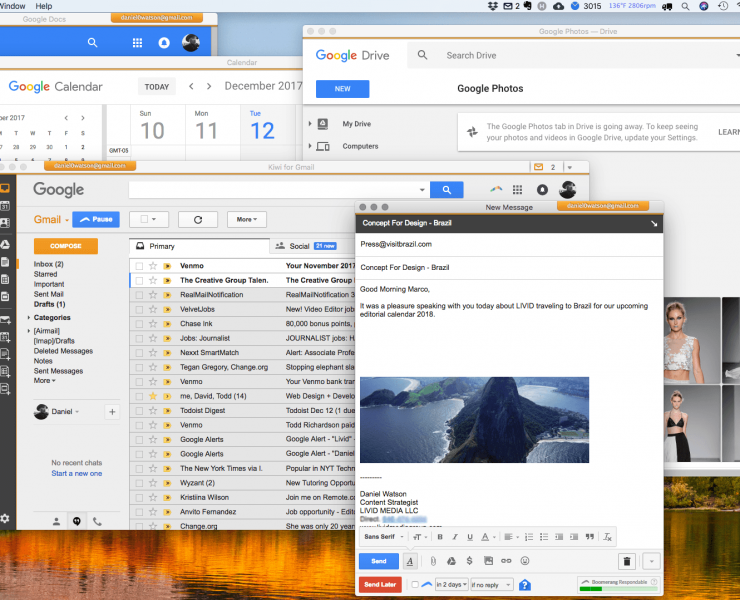Open the More dropdown in Gmail's toolbar
This screenshot has width=740, height=600.
point(245,219)
